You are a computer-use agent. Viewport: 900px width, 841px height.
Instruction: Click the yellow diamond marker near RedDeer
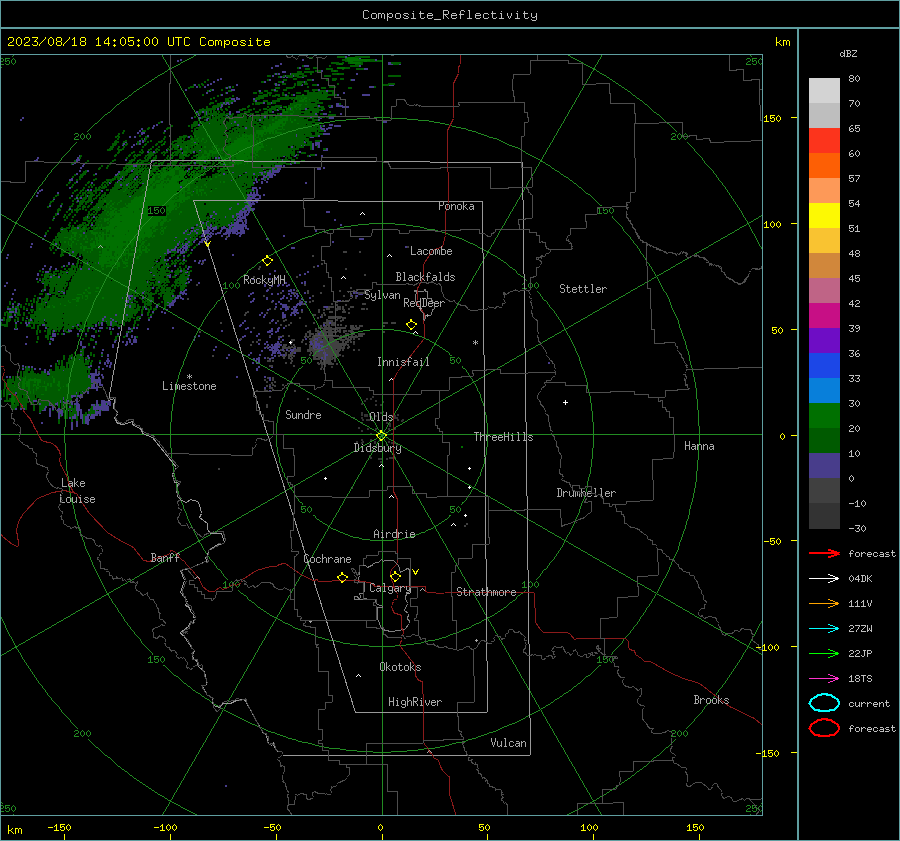(x=412, y=325)
